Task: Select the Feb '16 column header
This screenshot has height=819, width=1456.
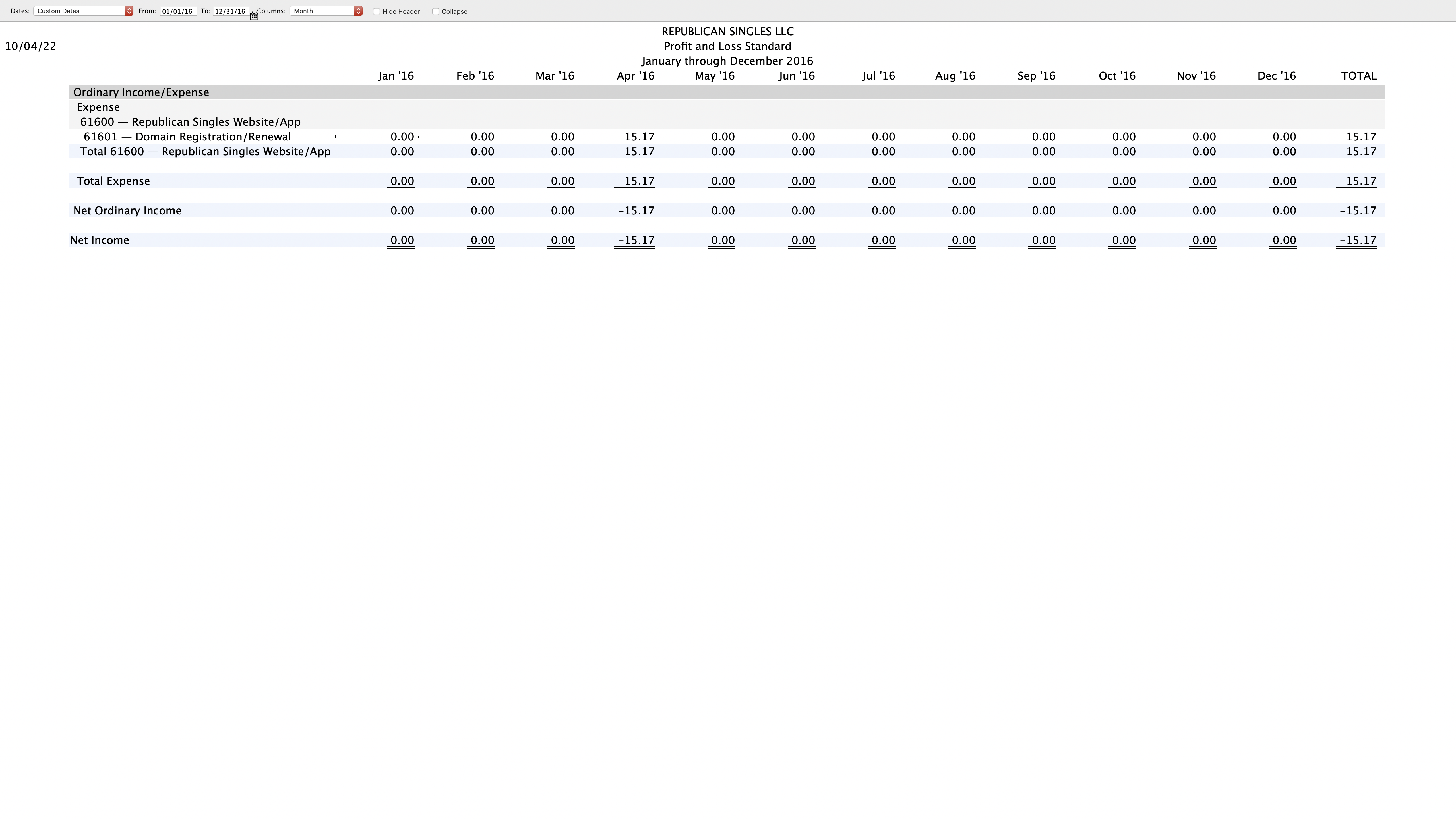Action: [475, 76]
